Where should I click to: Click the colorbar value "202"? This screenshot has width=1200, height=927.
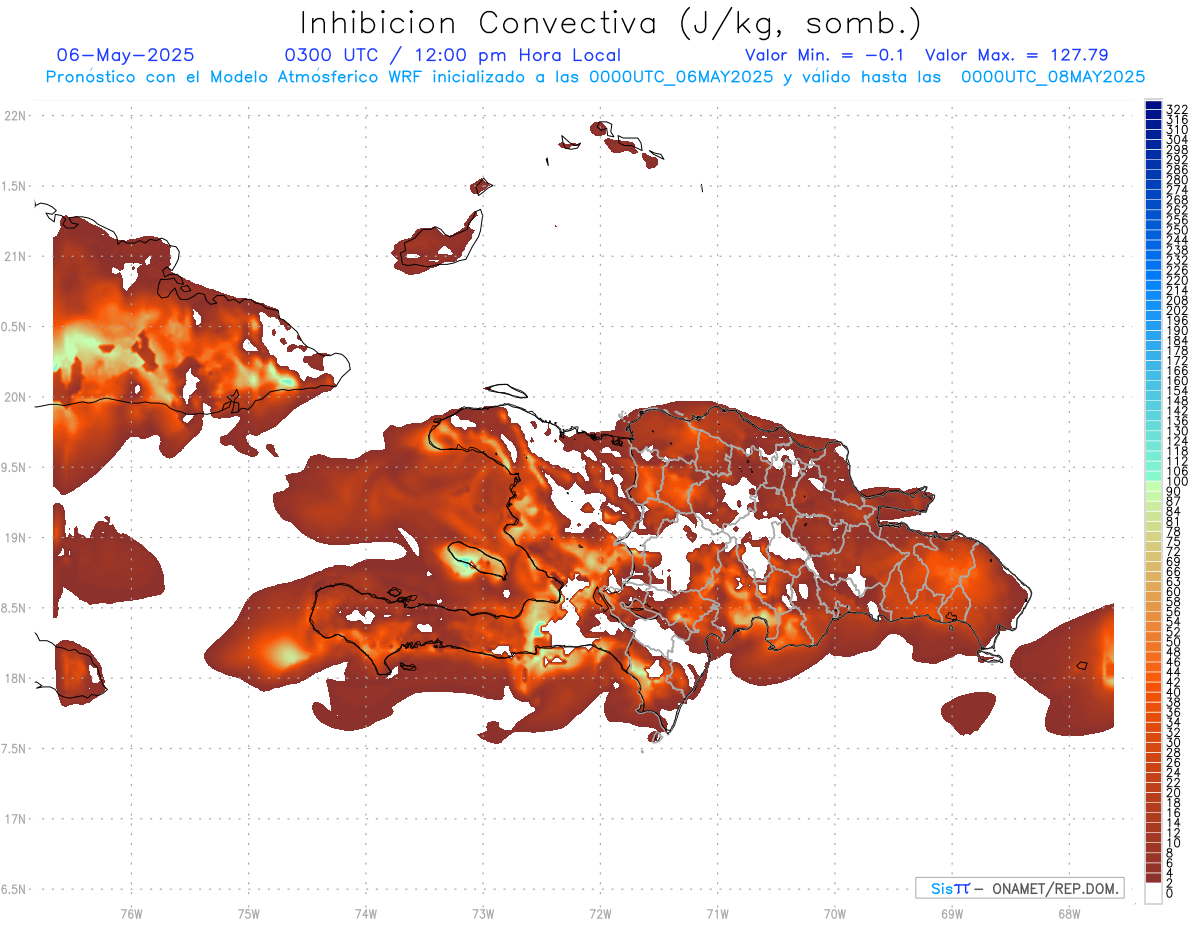pos(1176,310)
